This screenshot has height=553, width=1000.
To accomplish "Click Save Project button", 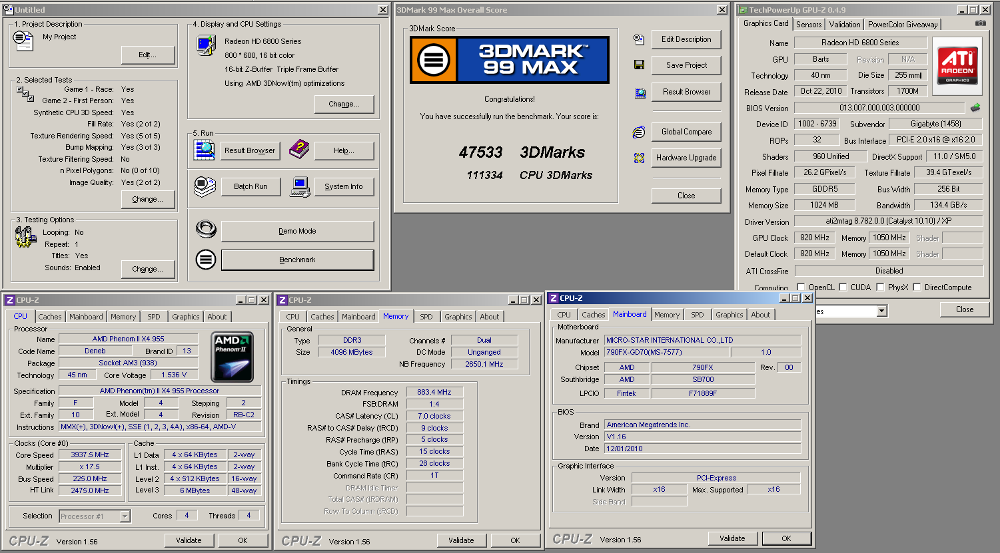I will coord(686,65).
